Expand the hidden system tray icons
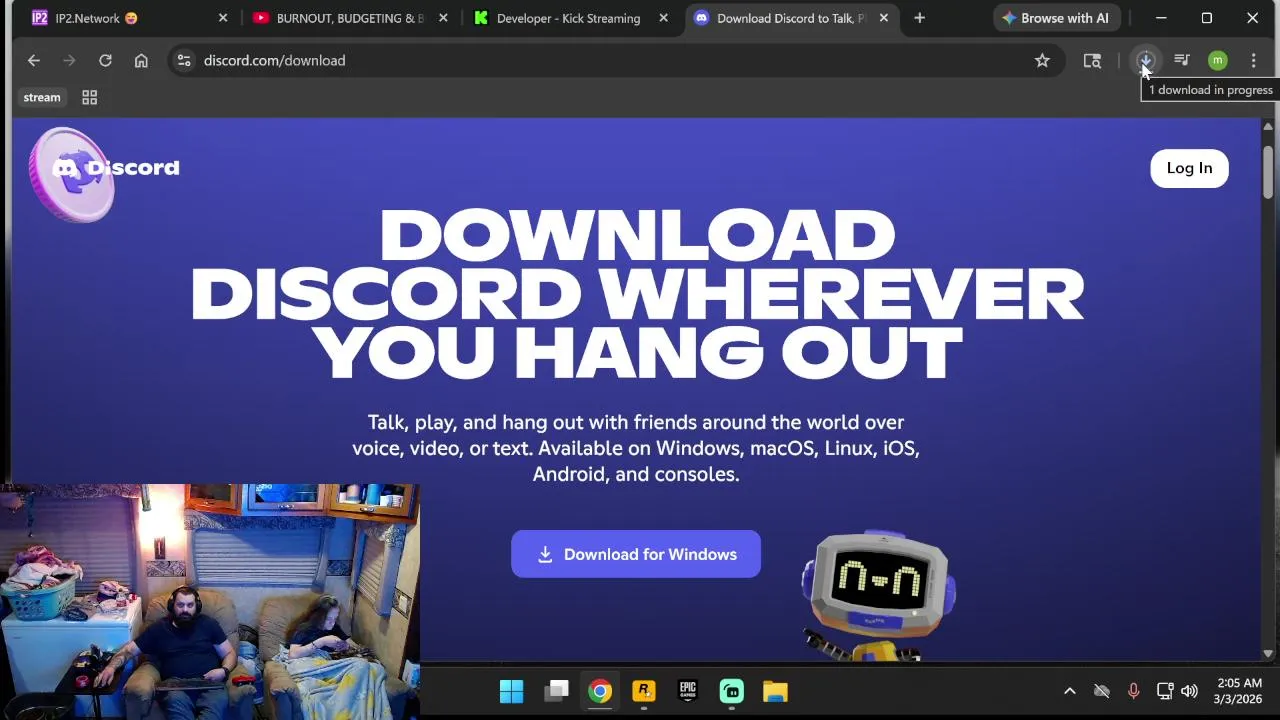 pyautogui.click(x=1069, y=691)
